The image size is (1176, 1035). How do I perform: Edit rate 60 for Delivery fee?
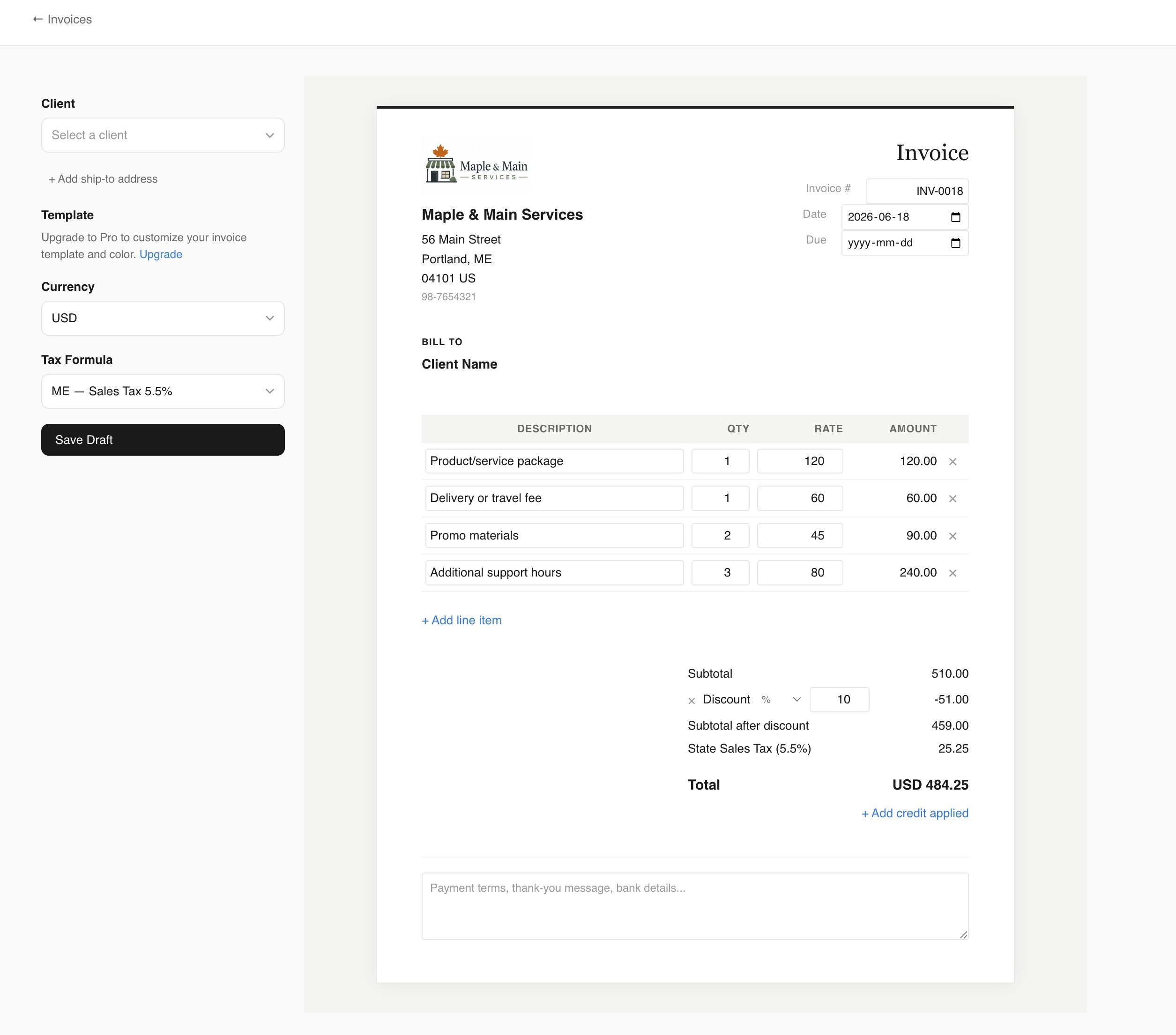[x=800, y=498]
